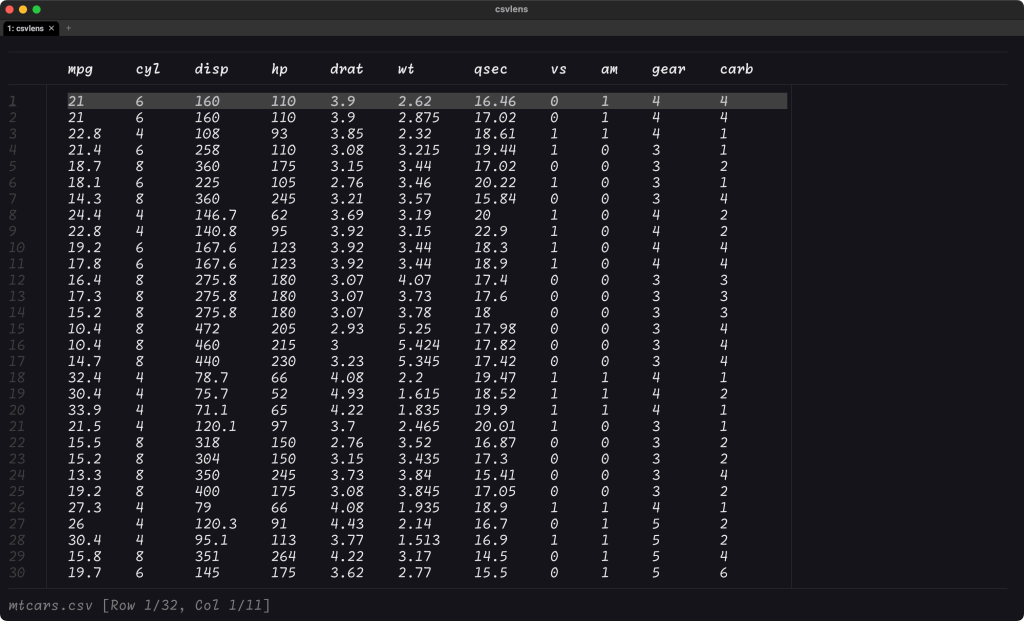Click row number 15 in the gutter
Screen dimensions: 1024x621
coord(14,329)
